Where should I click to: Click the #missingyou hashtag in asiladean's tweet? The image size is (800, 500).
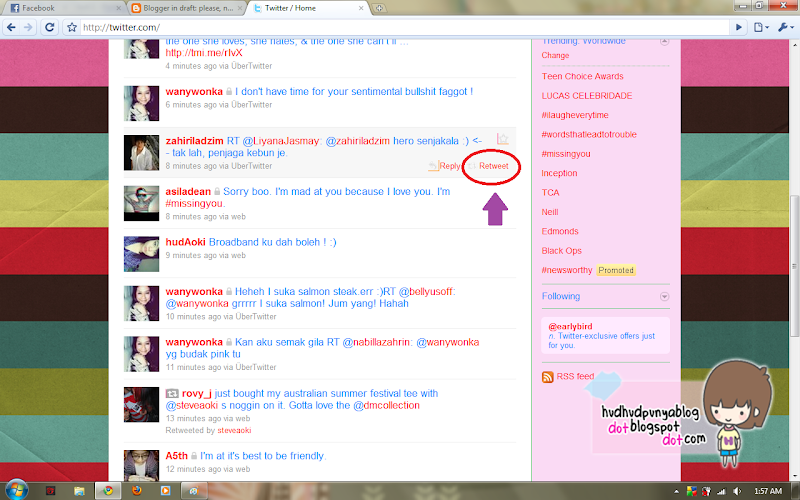[194, 204]
